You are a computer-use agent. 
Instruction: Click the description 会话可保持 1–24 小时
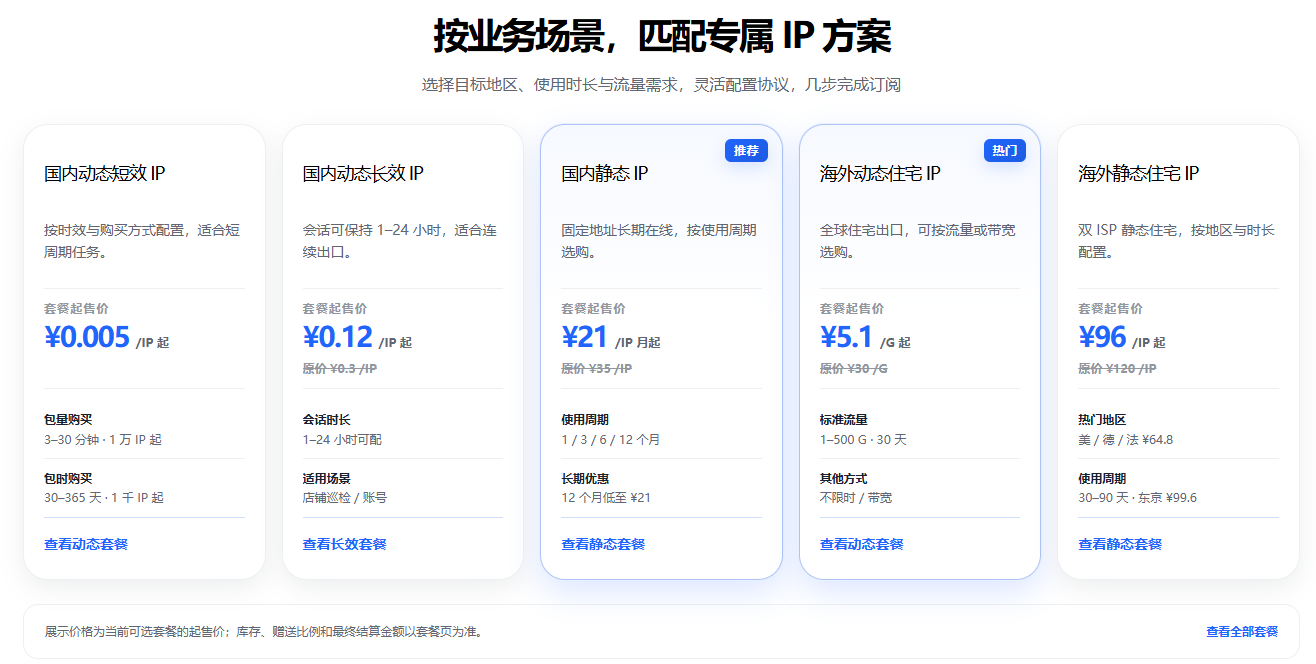point(400,241)
